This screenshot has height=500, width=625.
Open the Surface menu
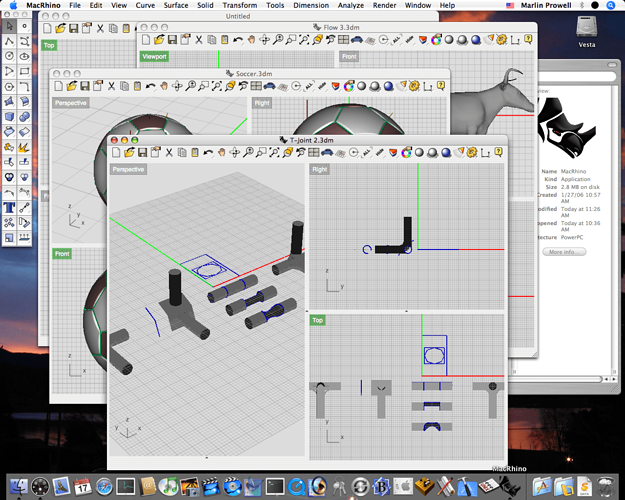(176, 5)
